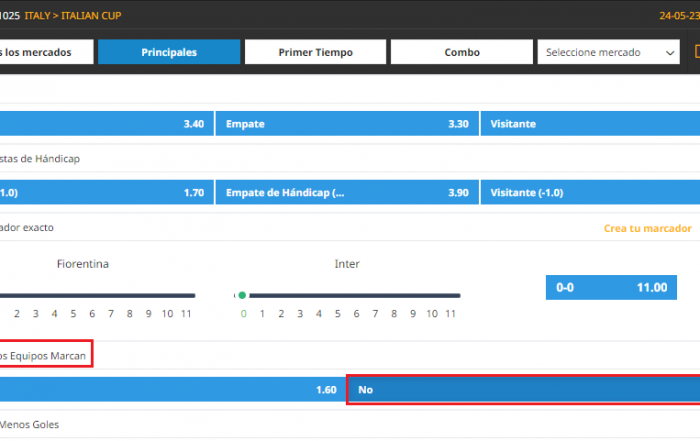Open the Crea tu marcador link

[x=647, y=228]
